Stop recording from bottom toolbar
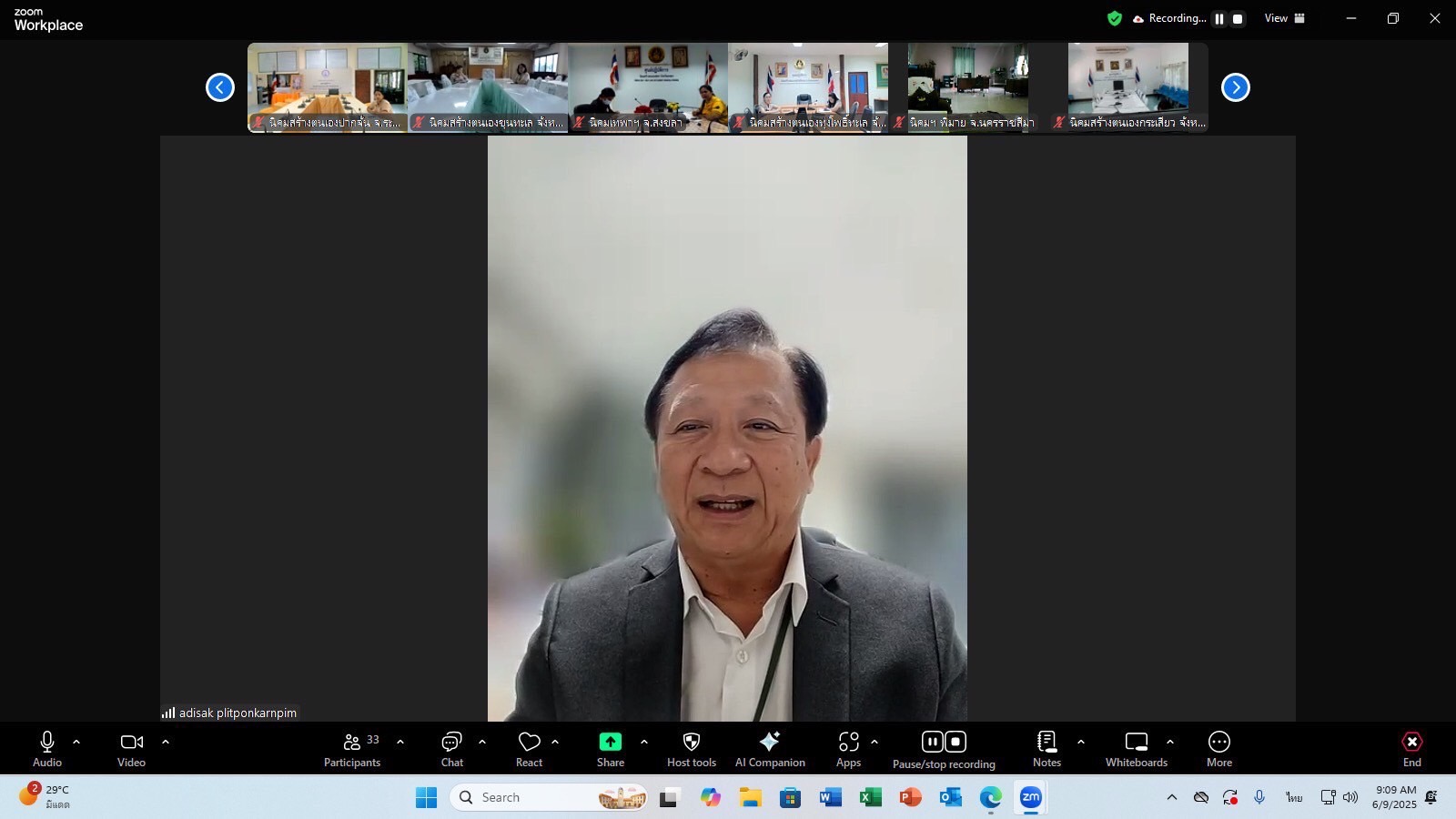1456x819 pixels. pos(955,742)
